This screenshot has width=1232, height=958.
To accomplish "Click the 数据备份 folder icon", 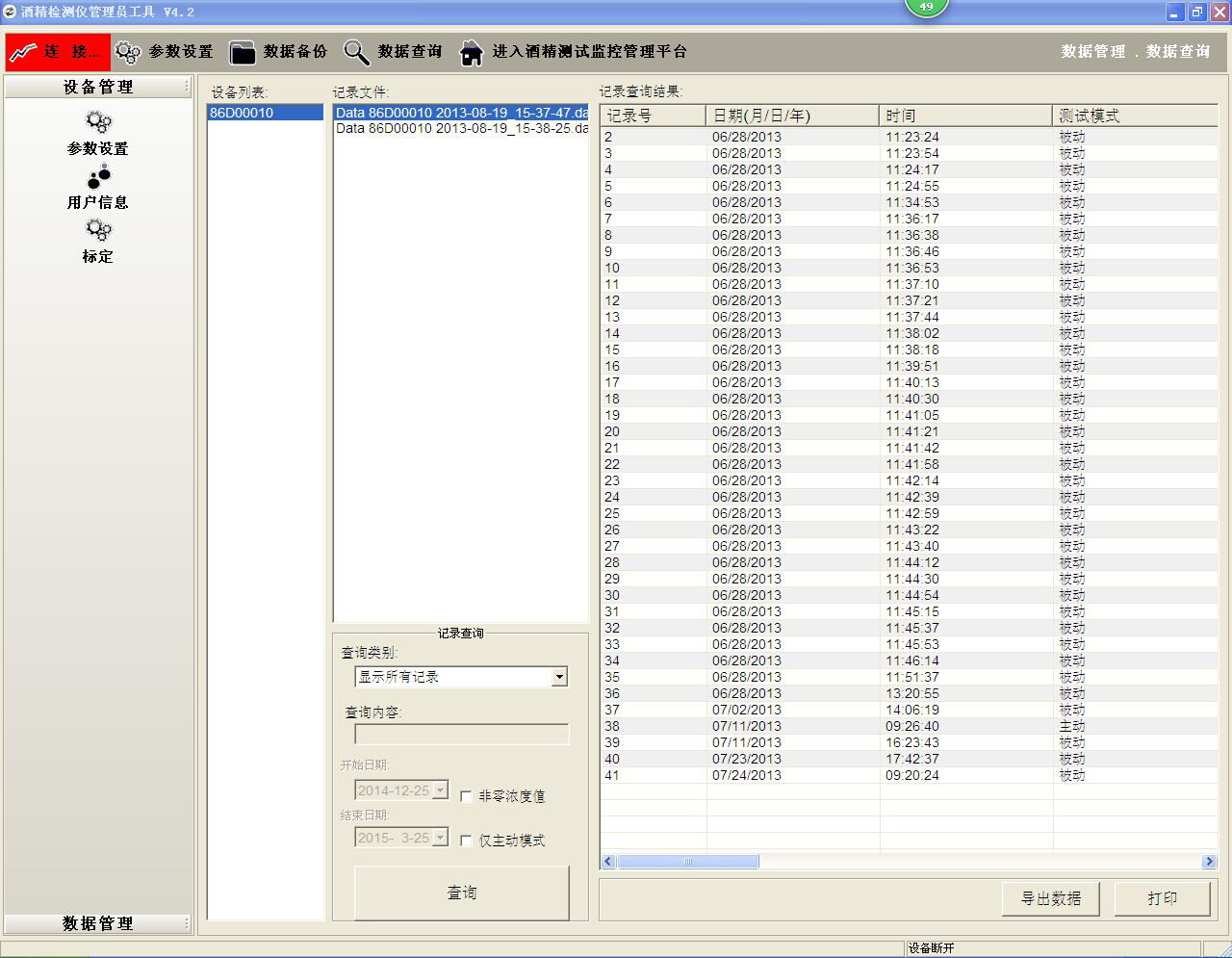I will tap(243, 52).
